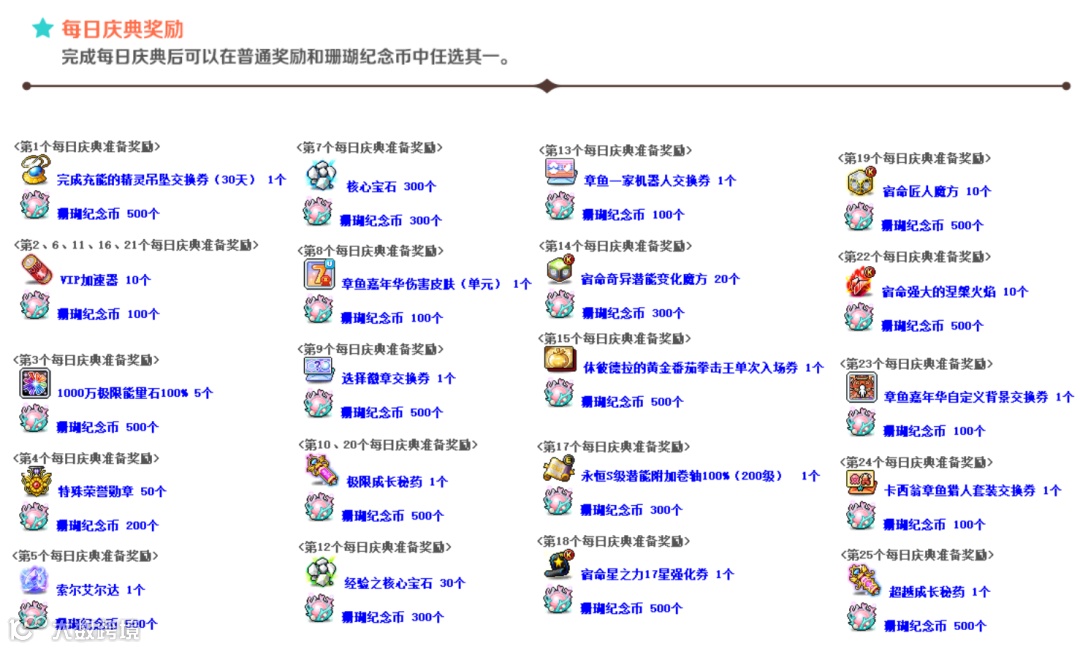Click the 极限成长秘药 potion icon
This screenshot has height=649, width=1080.
[x=321, y=470]
